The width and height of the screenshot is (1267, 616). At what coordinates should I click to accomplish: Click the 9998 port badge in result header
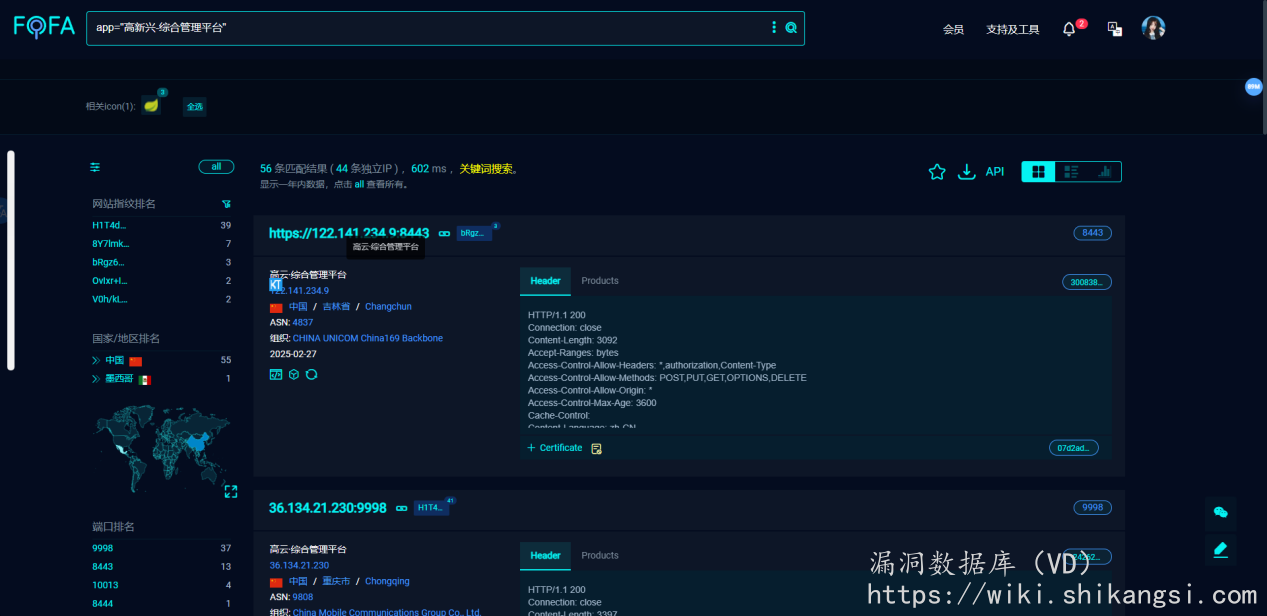coord(1093,508)
